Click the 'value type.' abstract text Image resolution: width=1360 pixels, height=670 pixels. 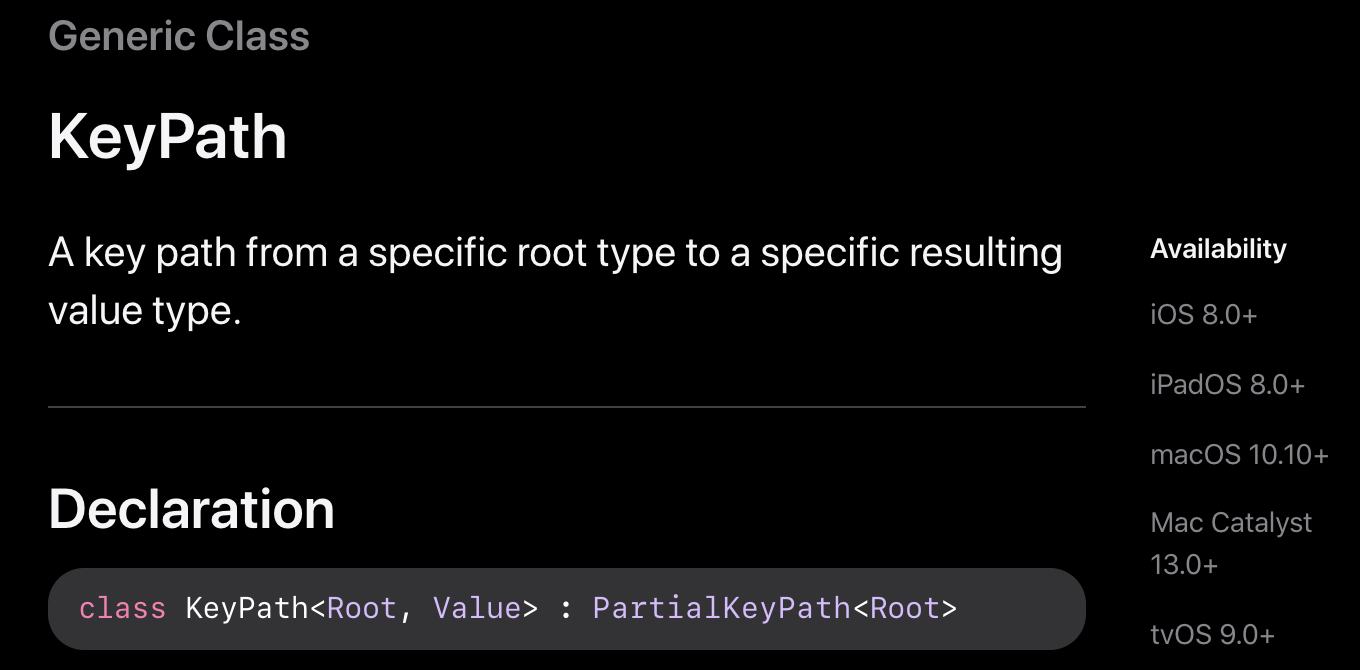point(145,311)
